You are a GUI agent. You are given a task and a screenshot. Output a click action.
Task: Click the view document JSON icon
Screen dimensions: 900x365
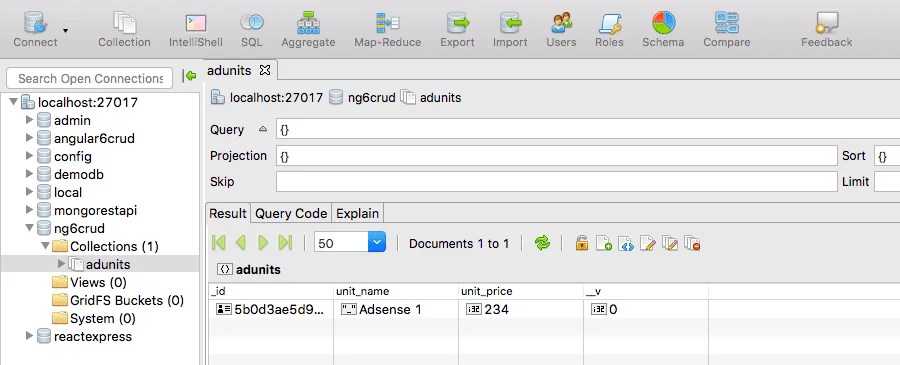(x=626, y=243)
